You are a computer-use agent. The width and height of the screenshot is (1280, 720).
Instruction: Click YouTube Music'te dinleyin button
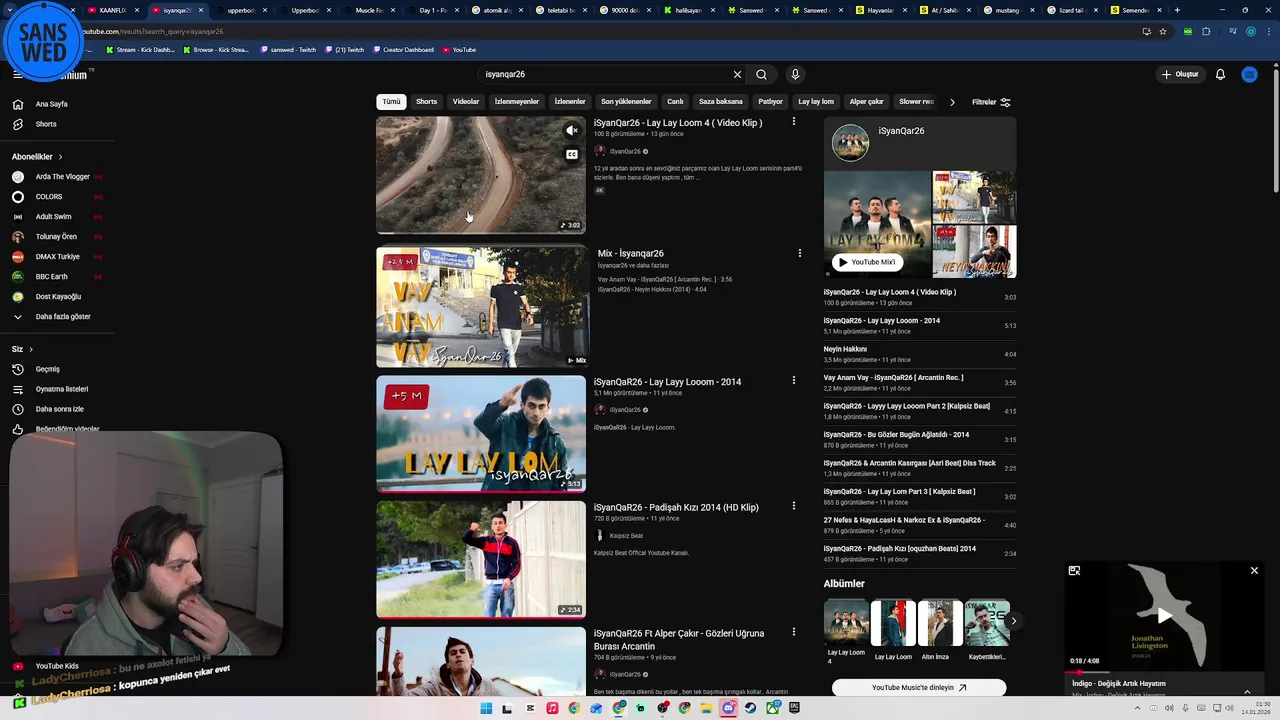[x=919, y=688]
